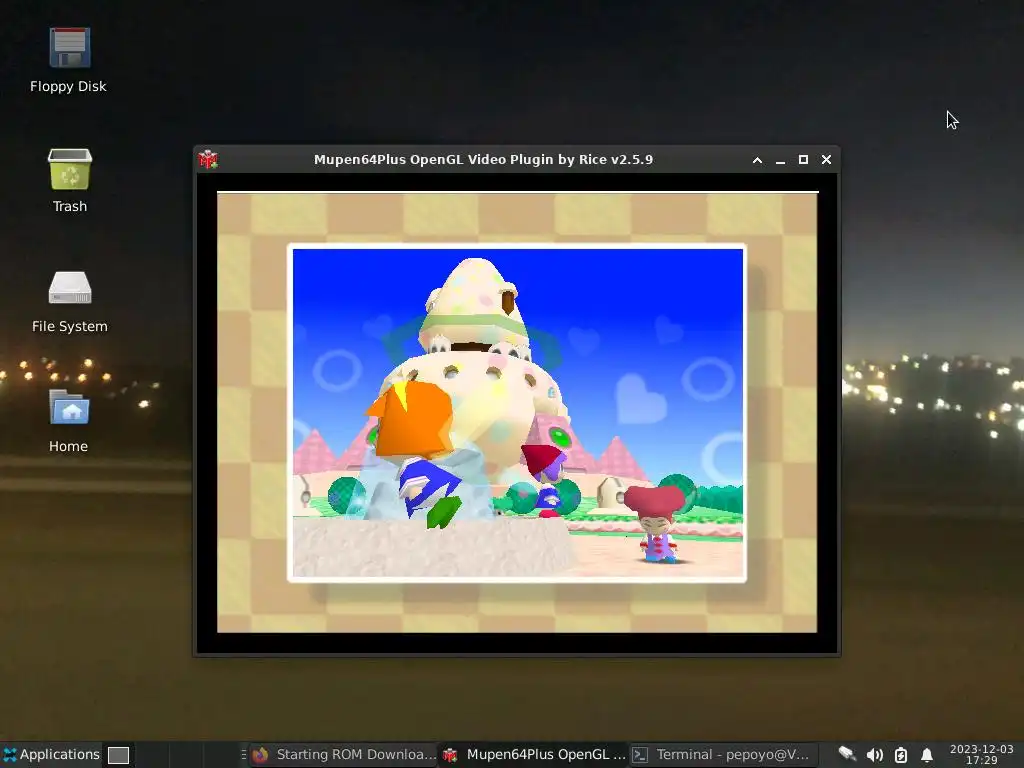Screen dimensions: 1024x768
Task: Maximize the Mupen64Plus video window
Action: point(803,160)
